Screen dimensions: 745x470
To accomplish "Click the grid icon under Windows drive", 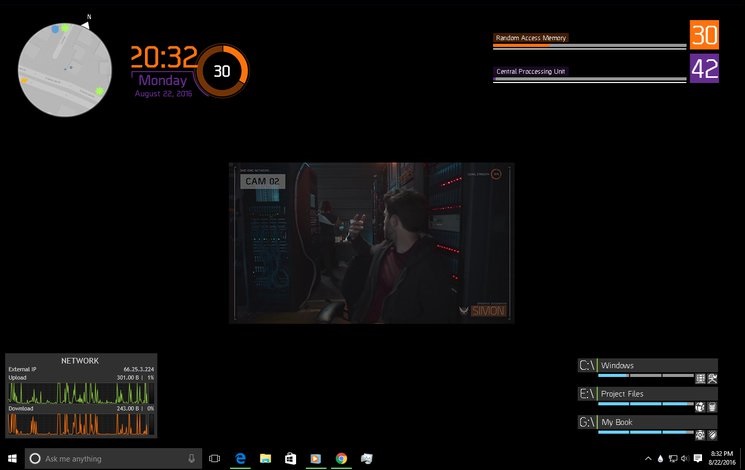I will click(x=700, y=379).
